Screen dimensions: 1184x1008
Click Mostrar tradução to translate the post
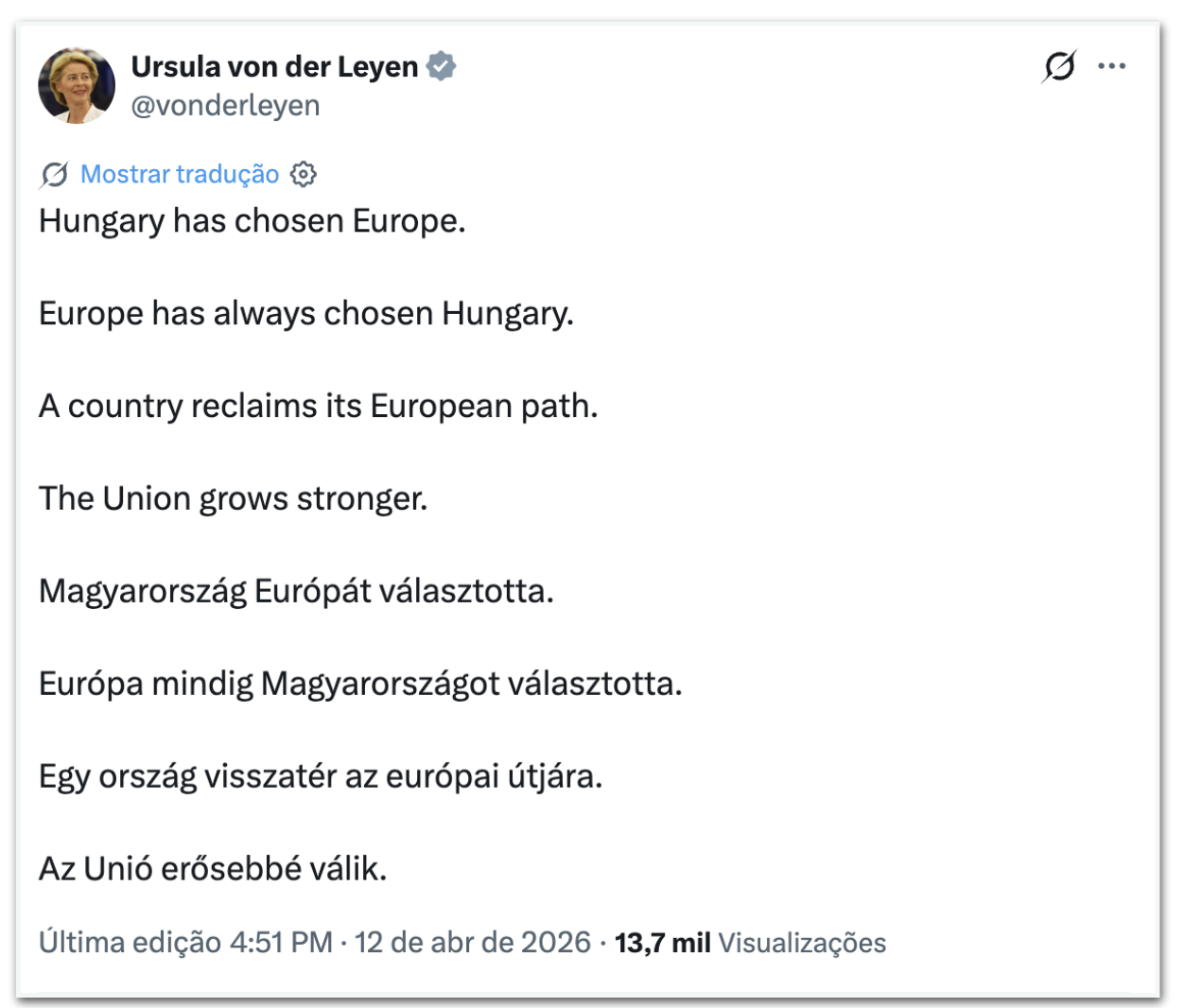(180, 174)
